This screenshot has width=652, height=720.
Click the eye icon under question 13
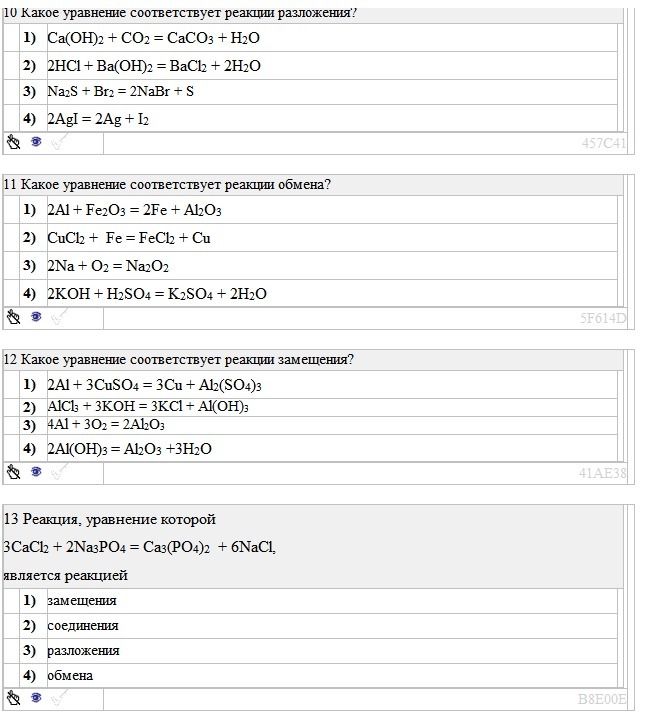click(x=36, y=697)
